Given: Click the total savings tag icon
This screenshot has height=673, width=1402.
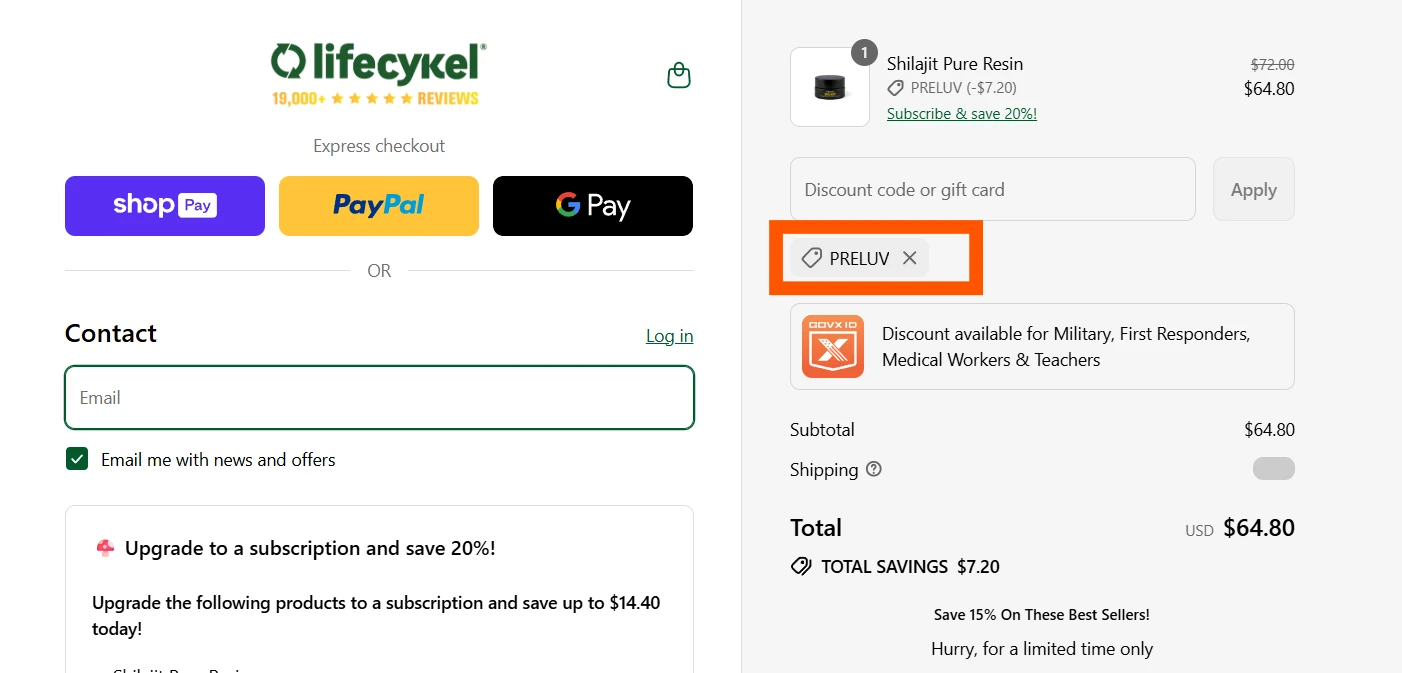Looking at the screenshot, I should click(801, 567).
